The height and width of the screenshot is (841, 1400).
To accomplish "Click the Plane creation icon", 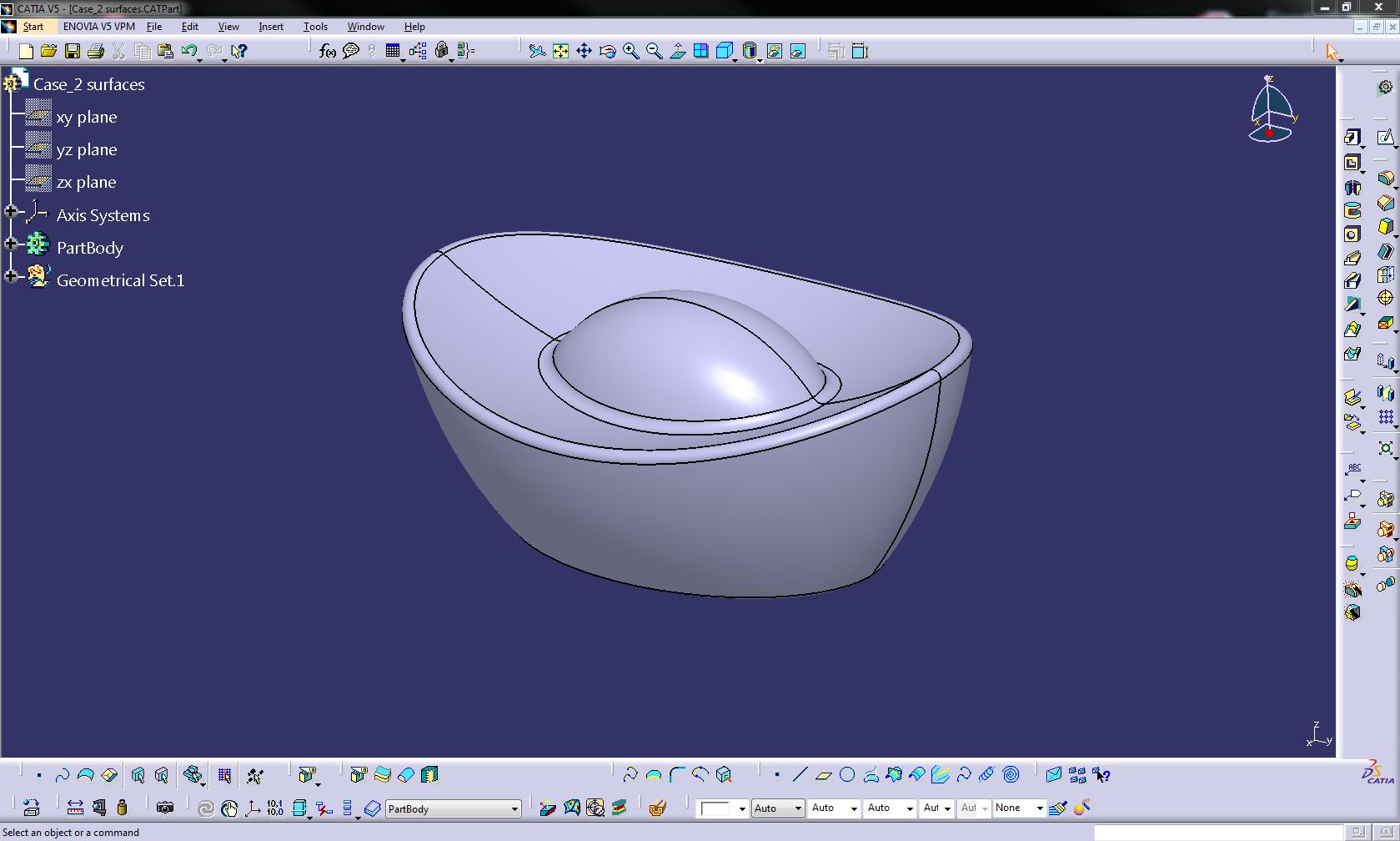I will [x=824, y=775].
